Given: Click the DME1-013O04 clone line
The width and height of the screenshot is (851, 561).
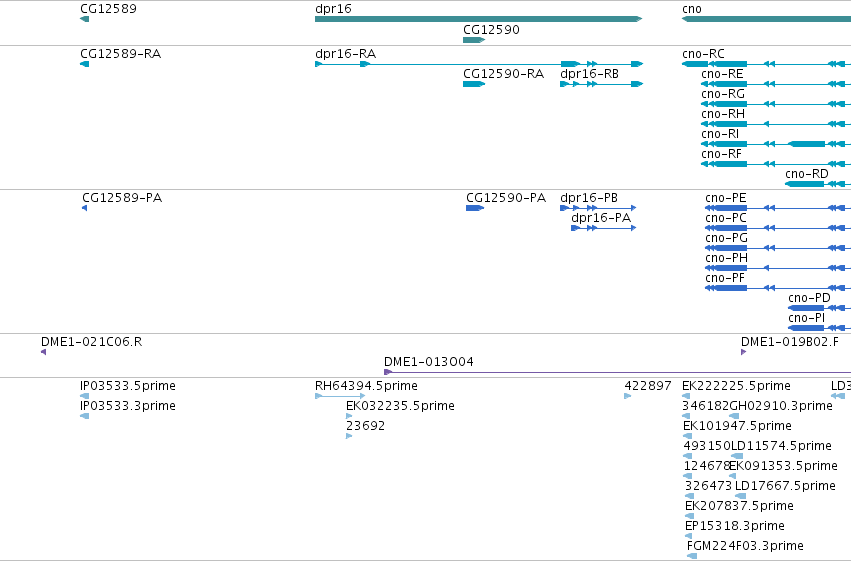Looking at the screenshot, I should (x=617, y=373).
